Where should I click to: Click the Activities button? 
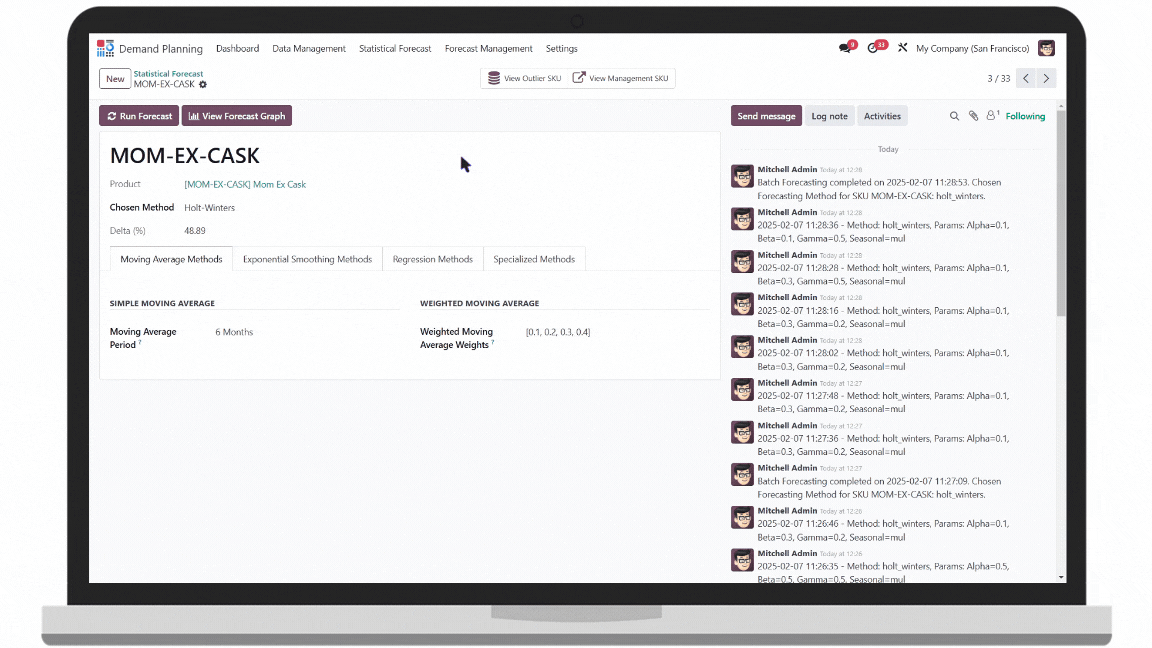click(x=882, y=116)
